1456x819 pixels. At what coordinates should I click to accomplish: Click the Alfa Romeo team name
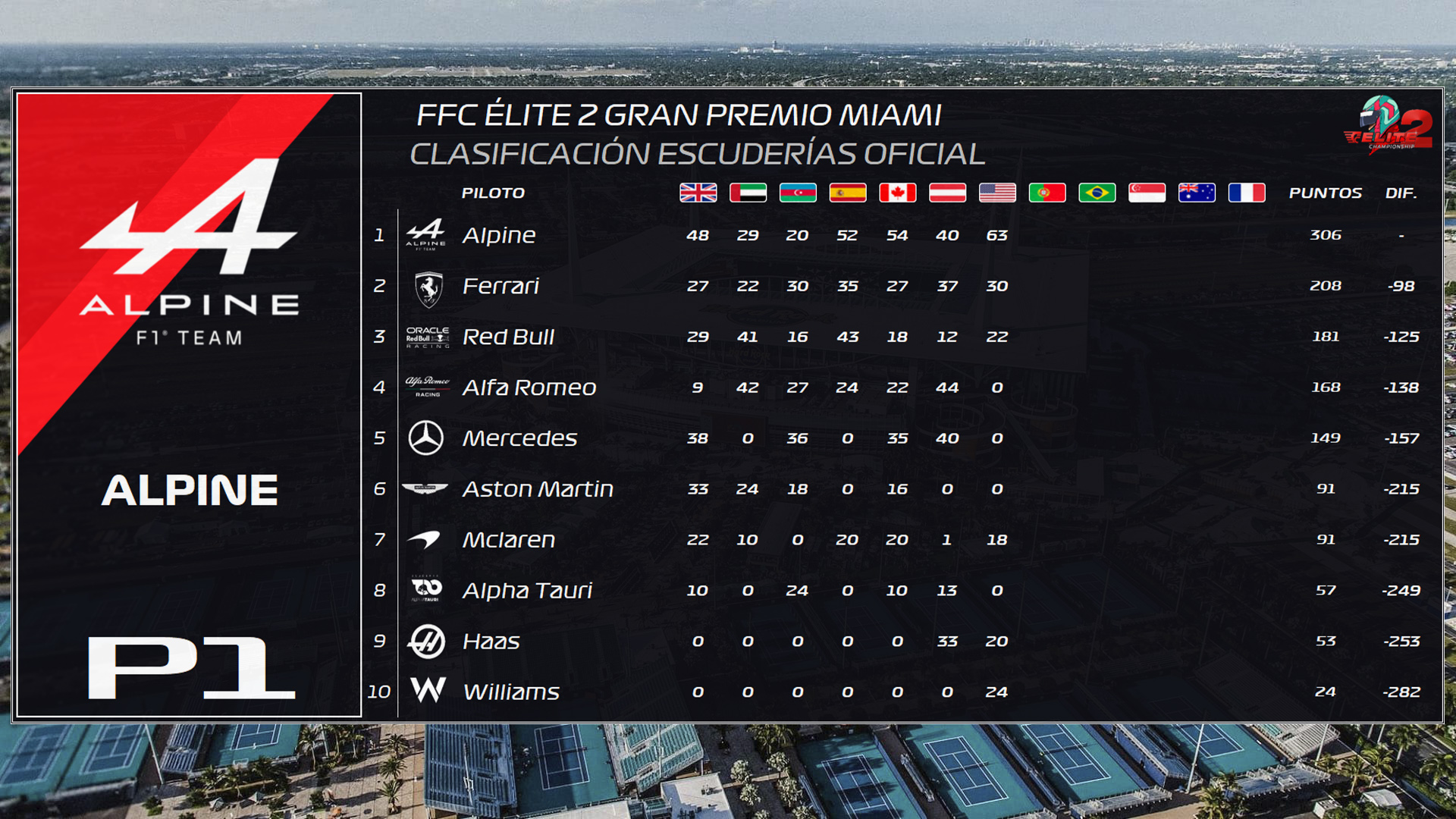529,388
